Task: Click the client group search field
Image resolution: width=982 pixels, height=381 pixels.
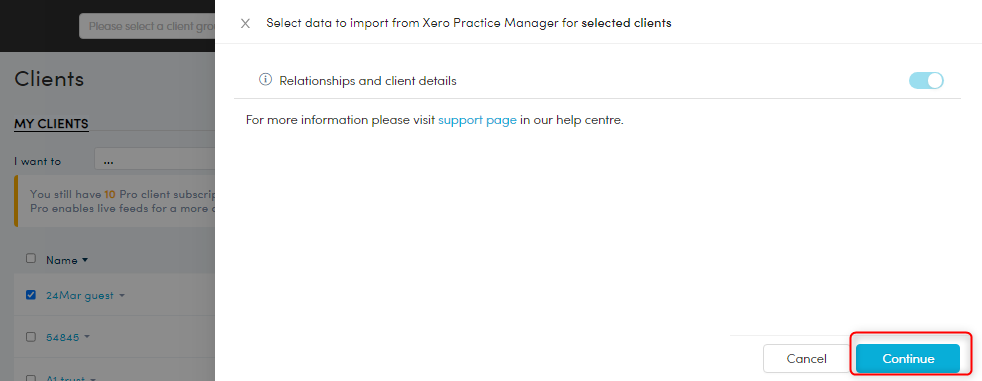Action: [x=147, y=26]
